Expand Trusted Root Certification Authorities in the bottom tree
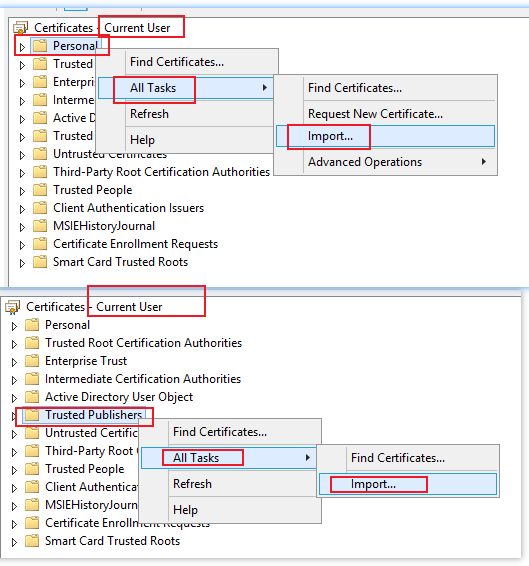The height and width of the screenshot is (566, 529). point(14,344)
